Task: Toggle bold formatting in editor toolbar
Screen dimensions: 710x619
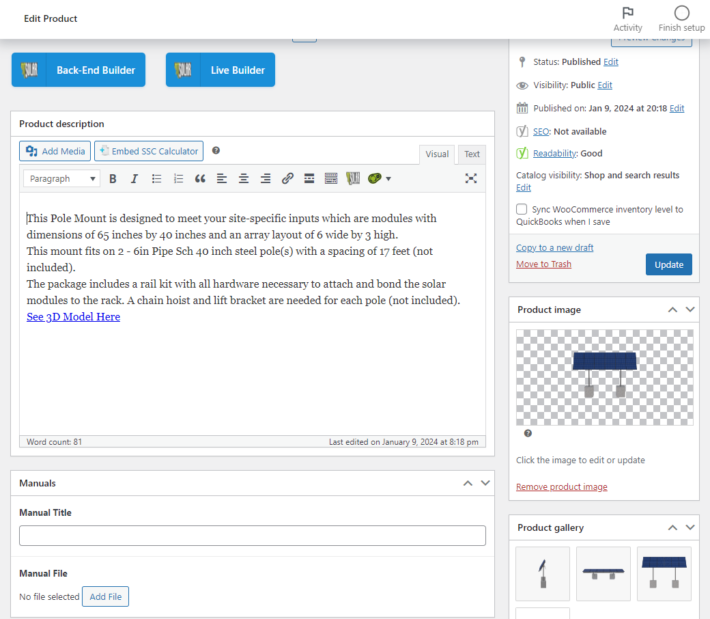Action: click(112, 179)
